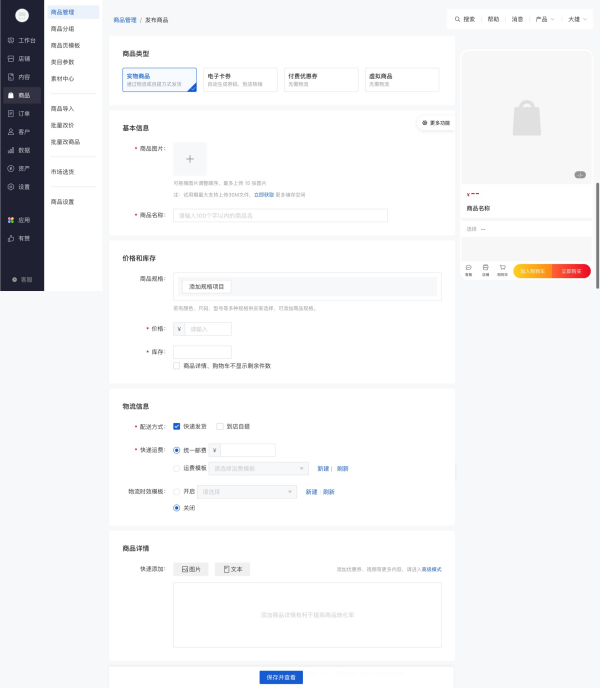The width and height of the screenshot is (600, 688).
Task: Expand the 产品 dropdown in top bar
Action: coord(545,19)
